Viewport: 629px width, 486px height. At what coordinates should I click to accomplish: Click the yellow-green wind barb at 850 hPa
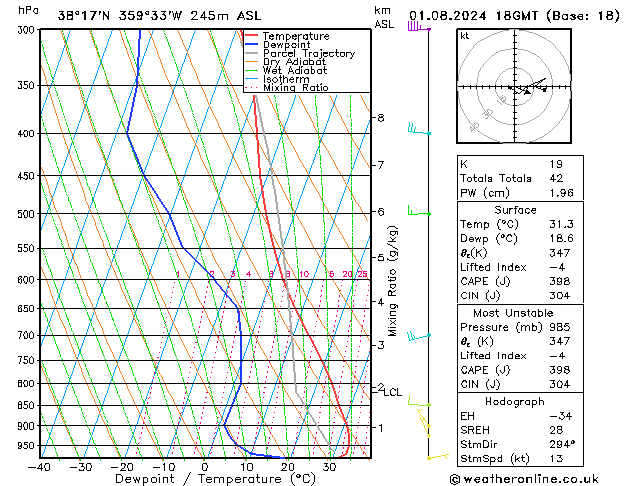coord(419,401)
